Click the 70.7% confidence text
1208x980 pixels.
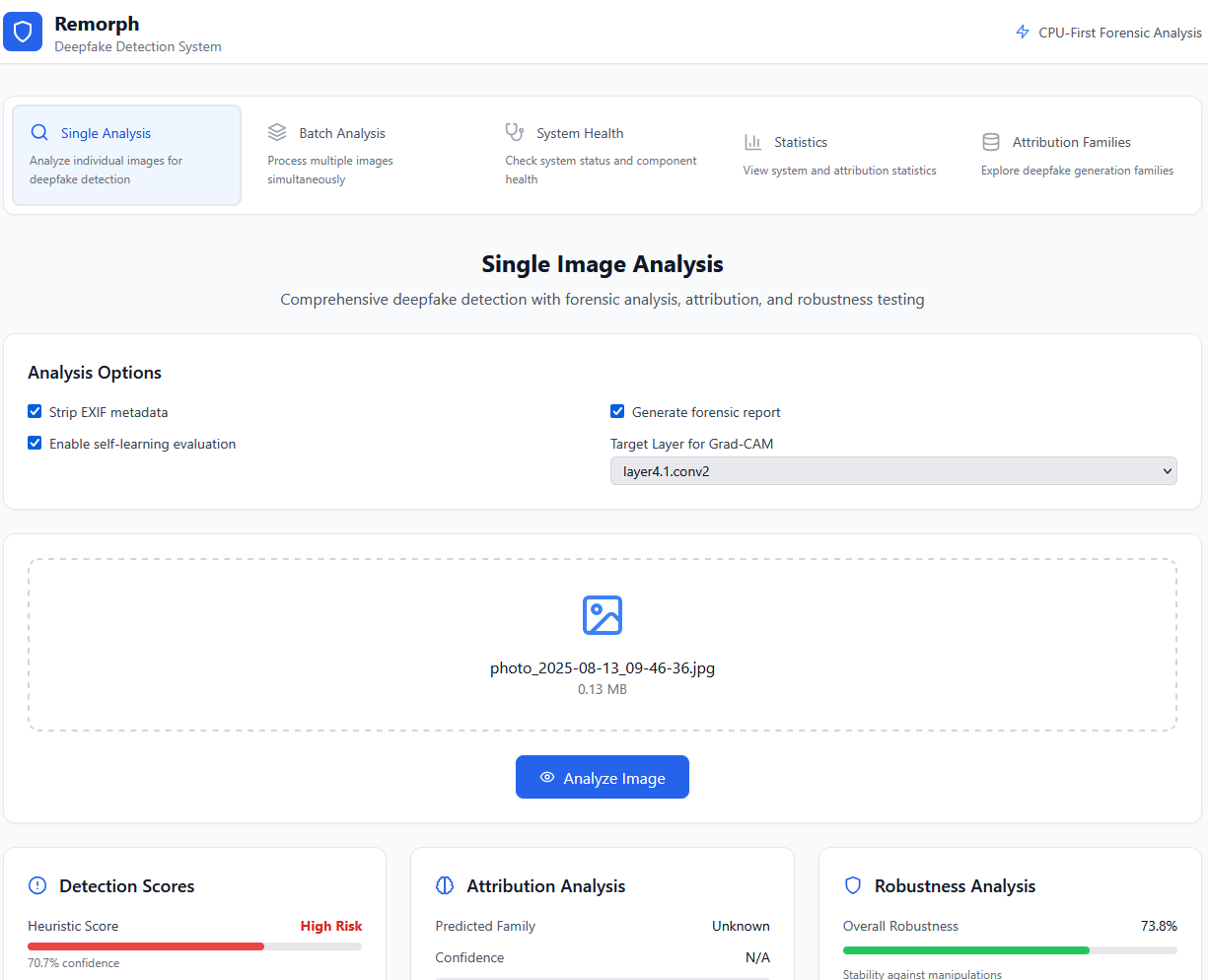(x=74, y=963)
